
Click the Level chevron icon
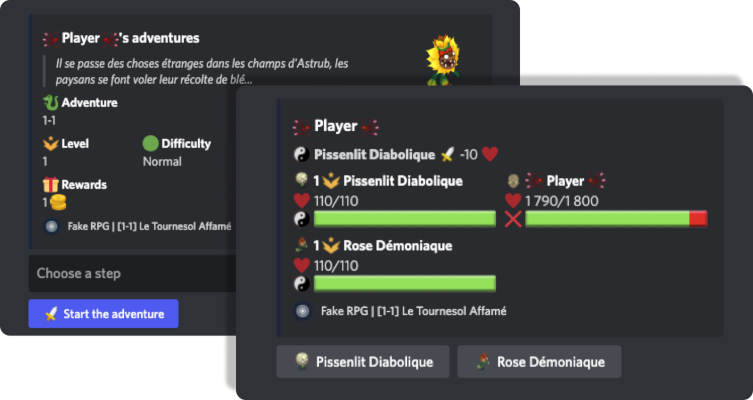[x=51, y=143]
